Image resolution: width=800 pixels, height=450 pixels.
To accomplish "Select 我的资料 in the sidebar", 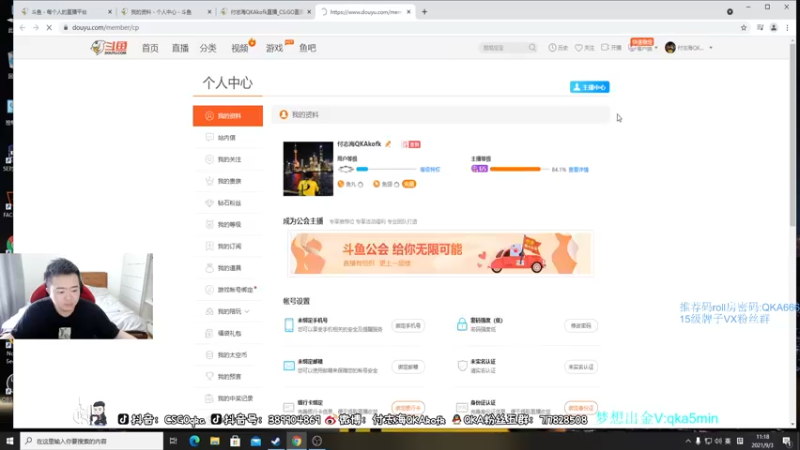I will [x=228, y=116].
